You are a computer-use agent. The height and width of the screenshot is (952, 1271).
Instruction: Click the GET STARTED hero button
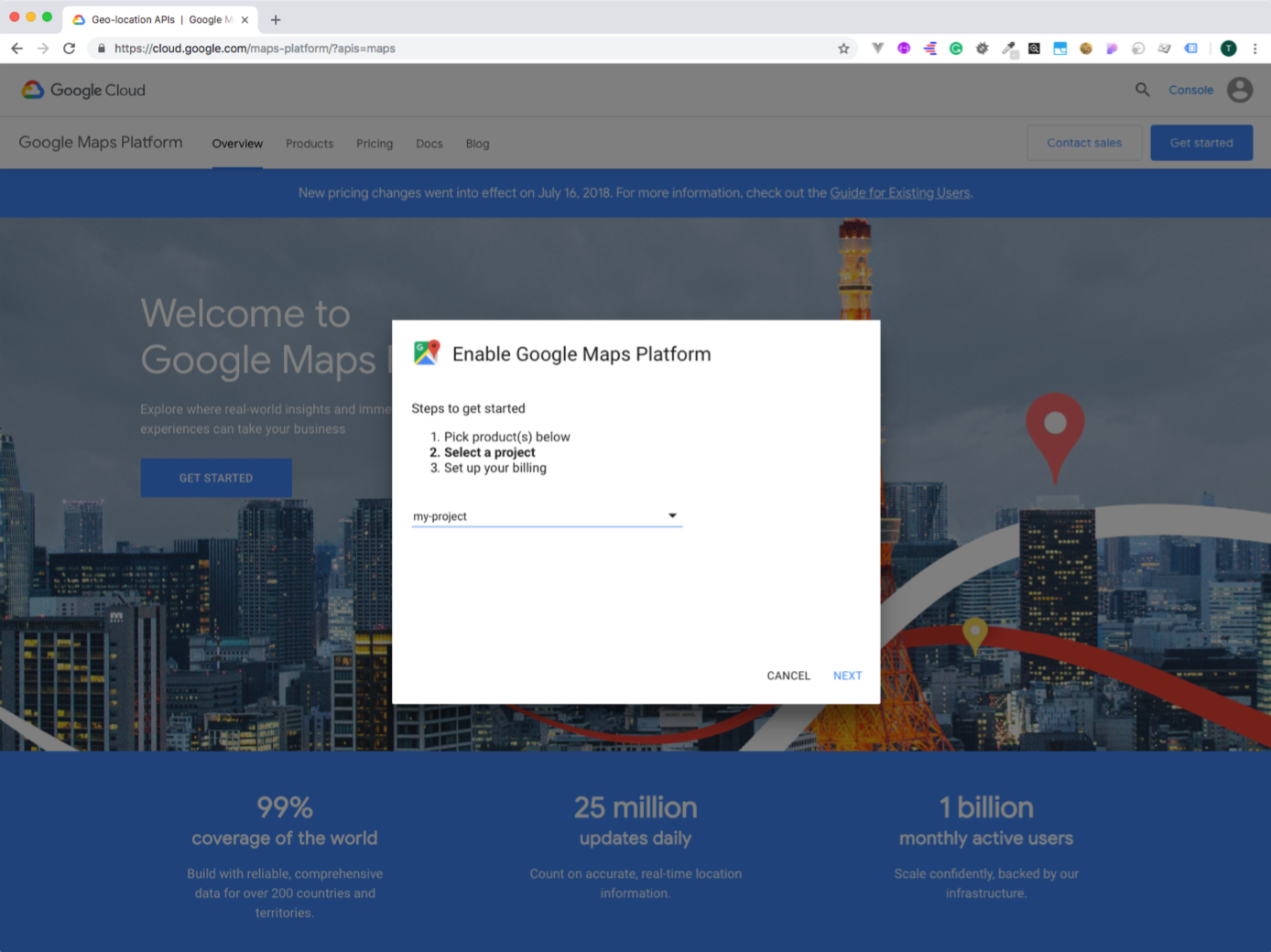pos(216,478)
